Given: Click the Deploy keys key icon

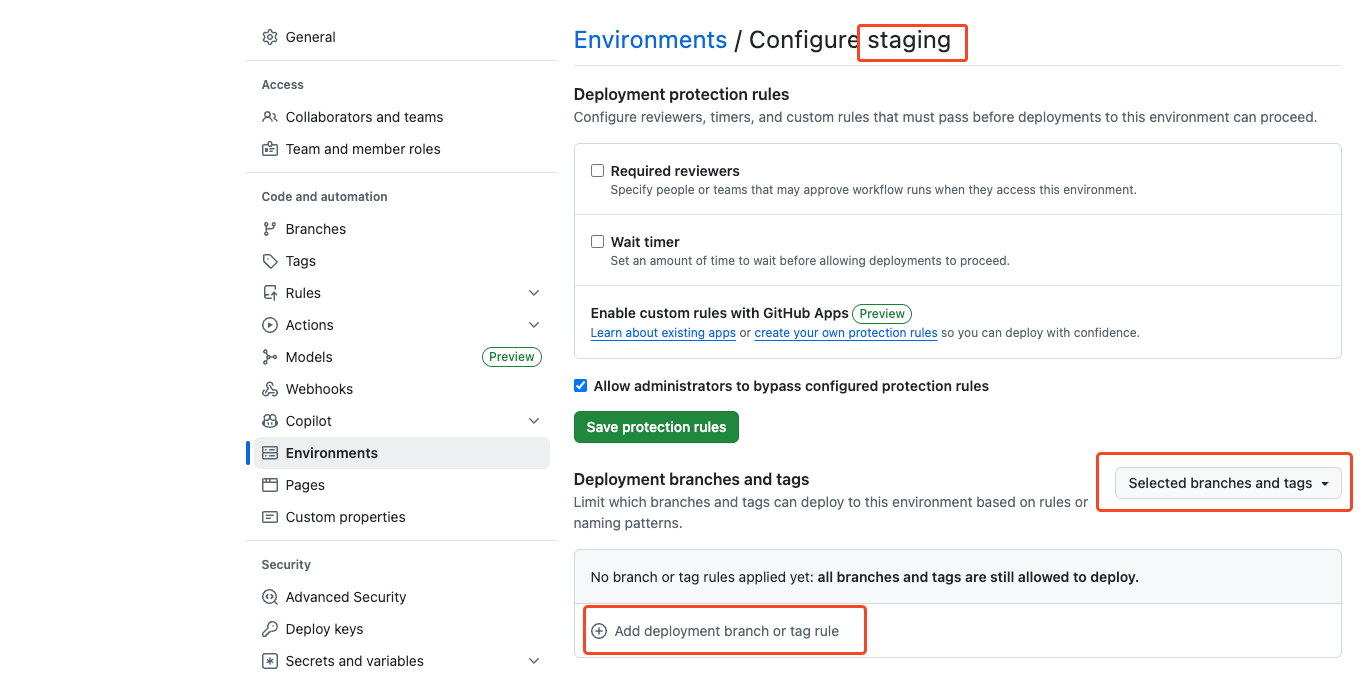Looking at the screenshot, I should [270, 629].
